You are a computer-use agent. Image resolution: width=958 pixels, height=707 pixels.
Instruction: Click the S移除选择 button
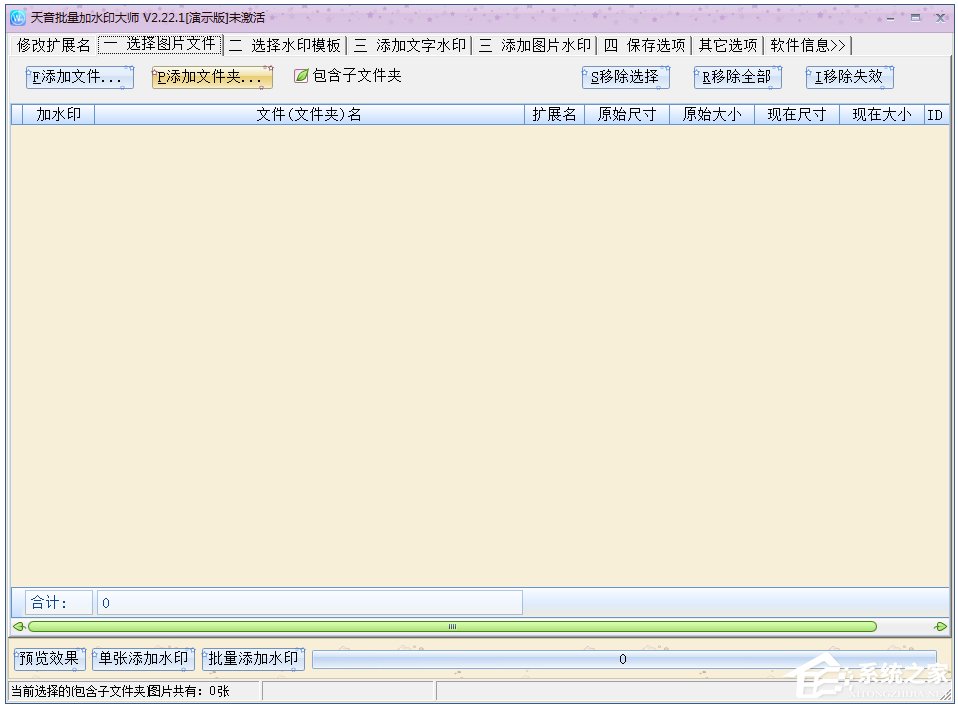point(626,78)
